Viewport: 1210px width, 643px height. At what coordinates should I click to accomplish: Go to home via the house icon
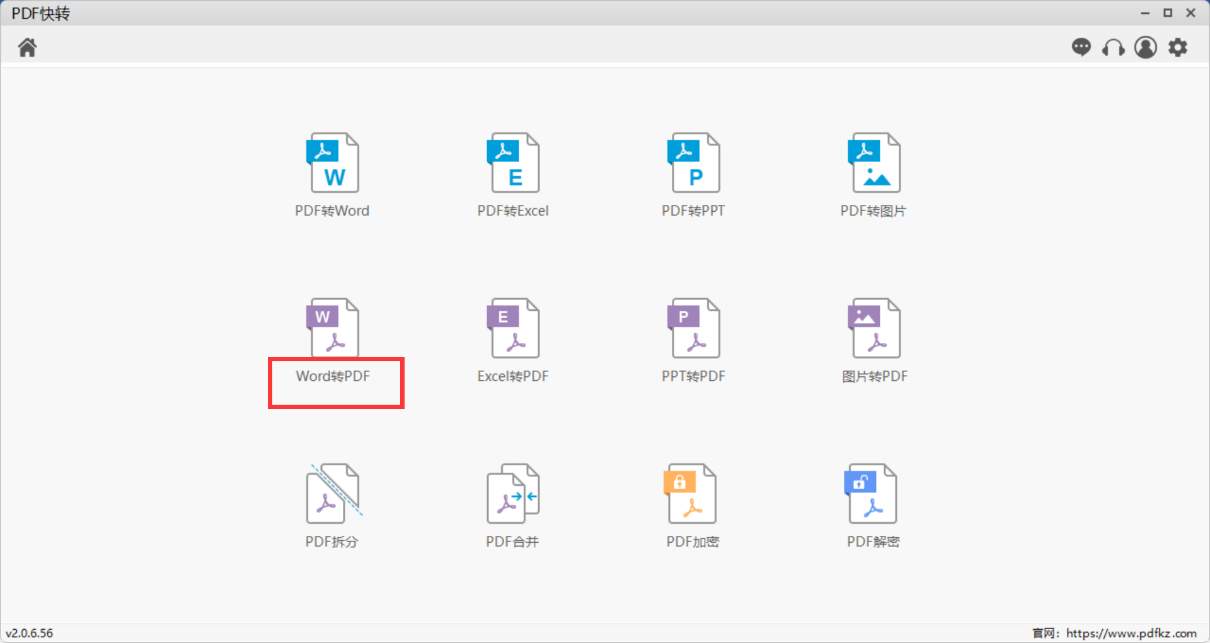click(x=27, y=47)
